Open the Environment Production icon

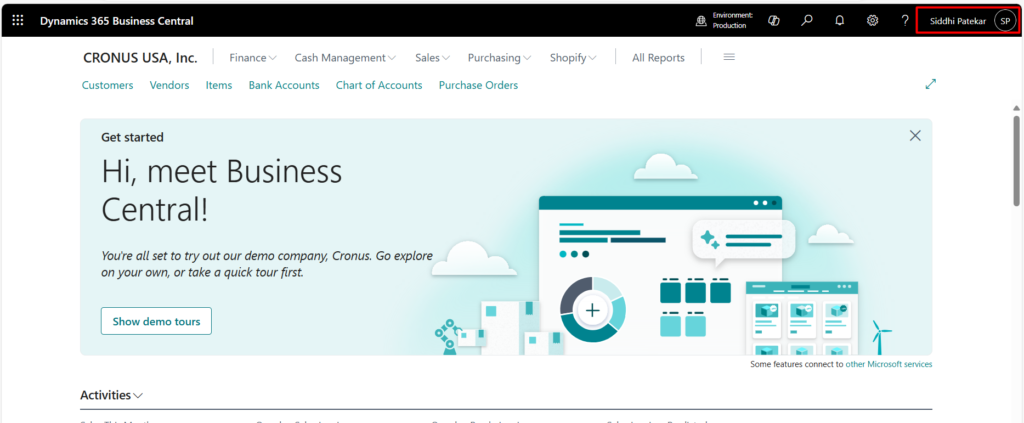pos(701,21)
